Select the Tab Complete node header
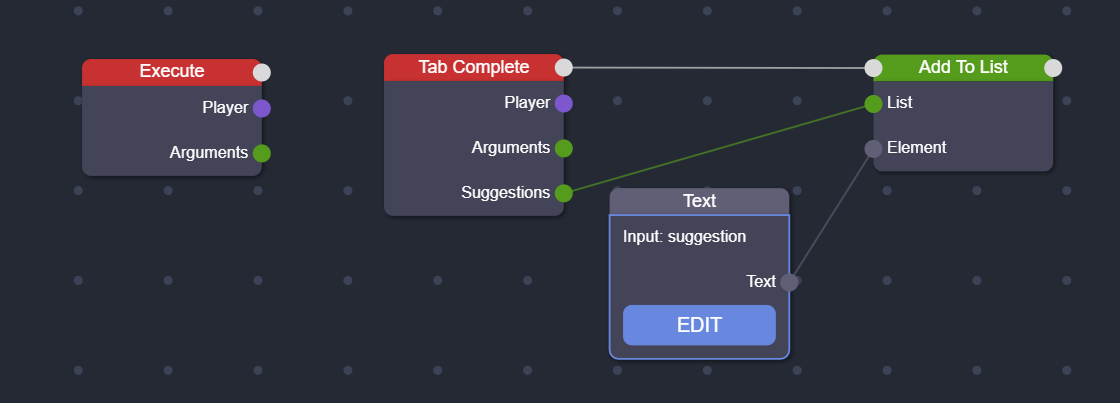 (x=473, y=67)
